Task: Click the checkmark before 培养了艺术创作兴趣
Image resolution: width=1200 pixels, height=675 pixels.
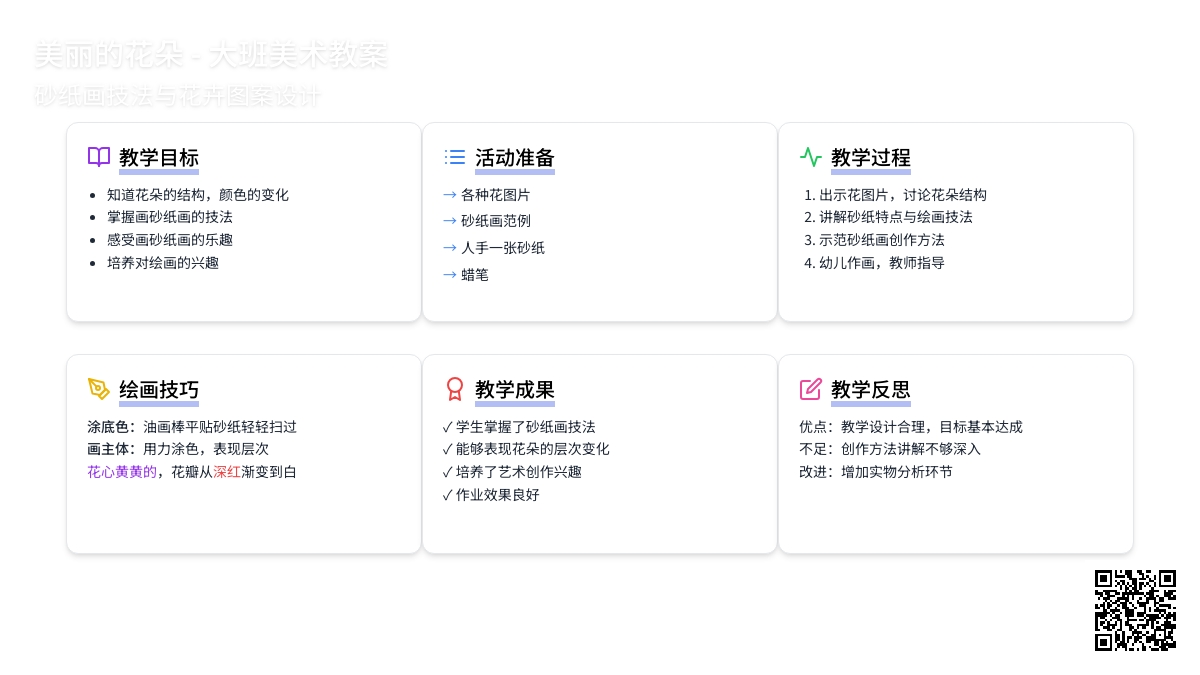Action: [x=448, y=472]
